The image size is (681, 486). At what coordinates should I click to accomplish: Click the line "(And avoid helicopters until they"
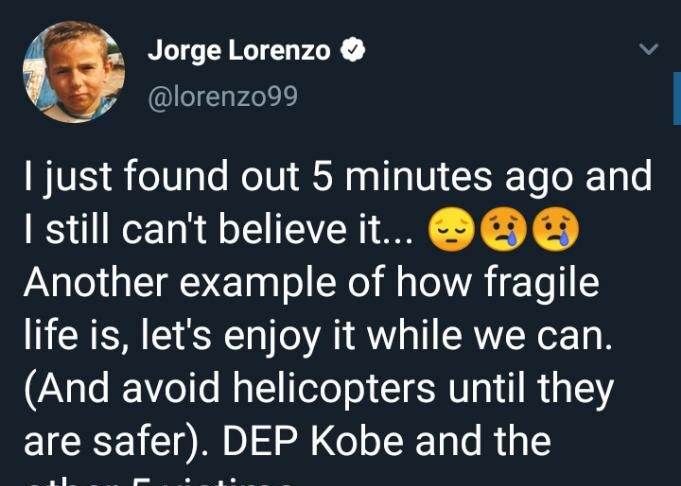[317, 389]
